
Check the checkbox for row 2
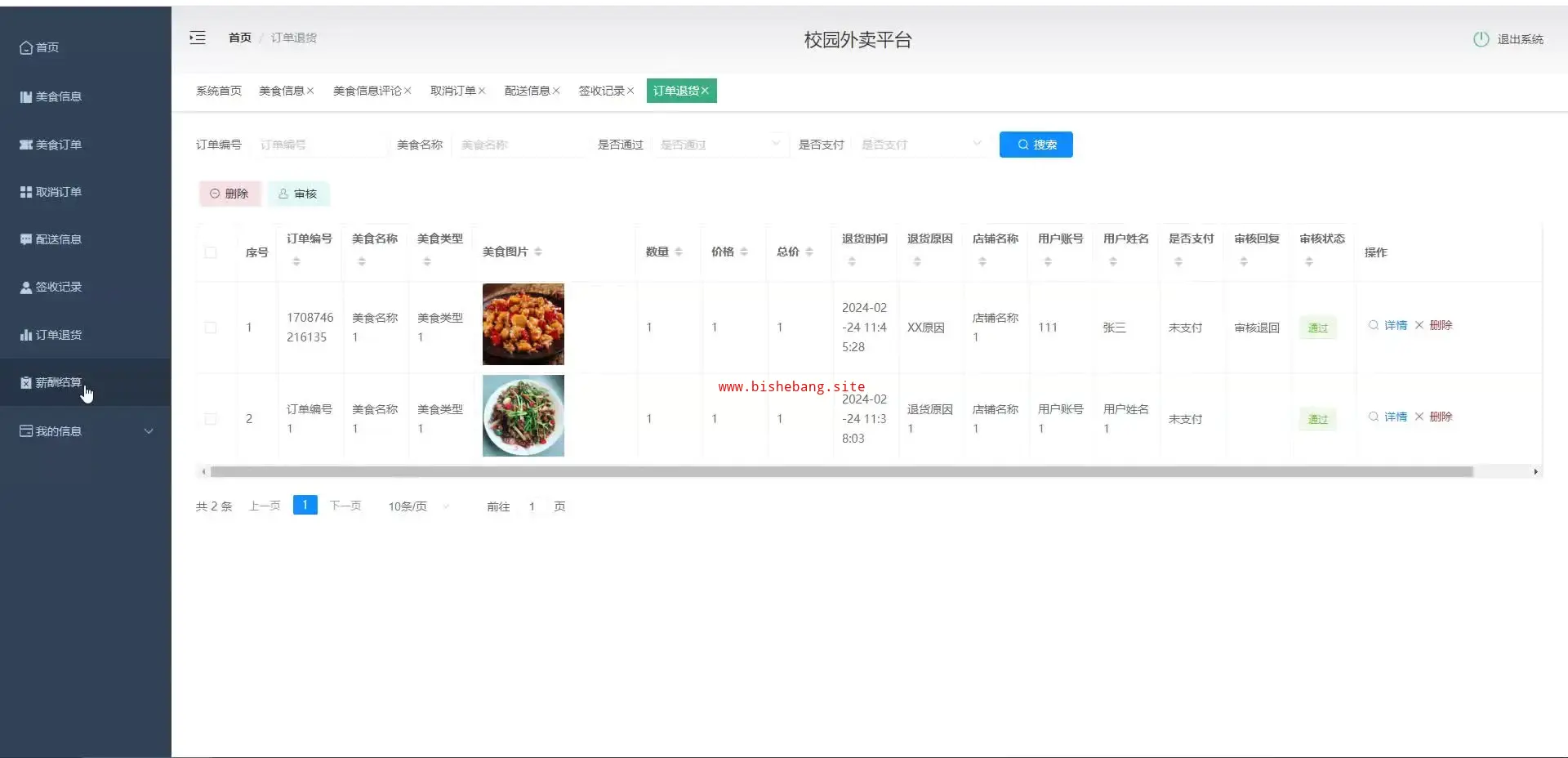(x=211, y=419)
